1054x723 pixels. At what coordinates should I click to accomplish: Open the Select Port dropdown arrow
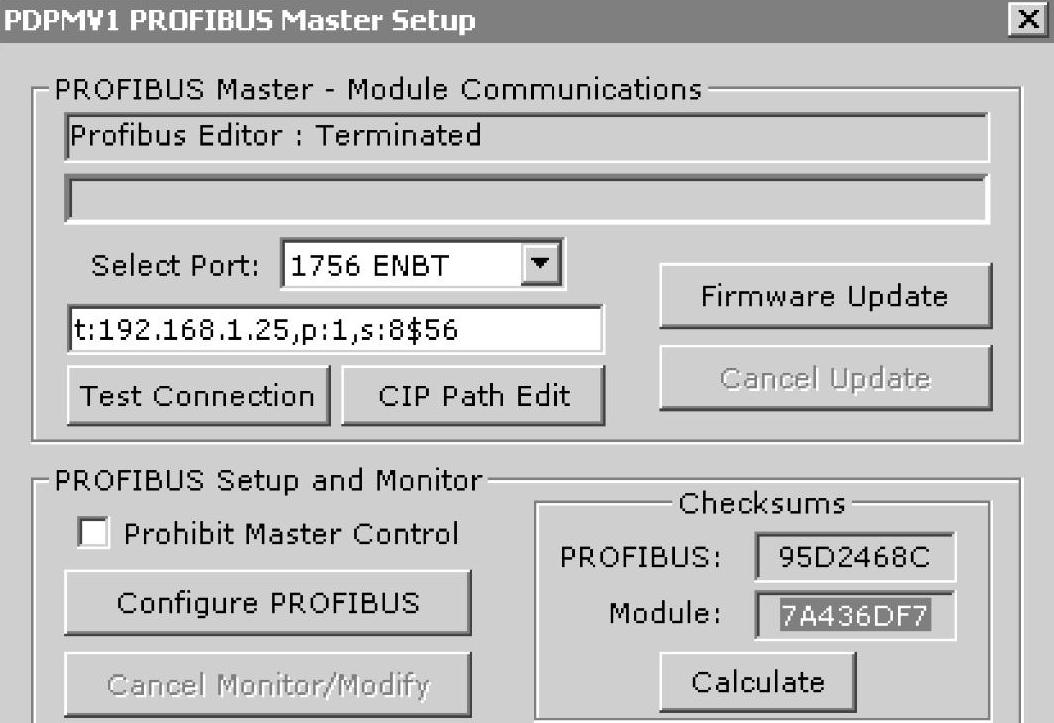click(541, 263)
